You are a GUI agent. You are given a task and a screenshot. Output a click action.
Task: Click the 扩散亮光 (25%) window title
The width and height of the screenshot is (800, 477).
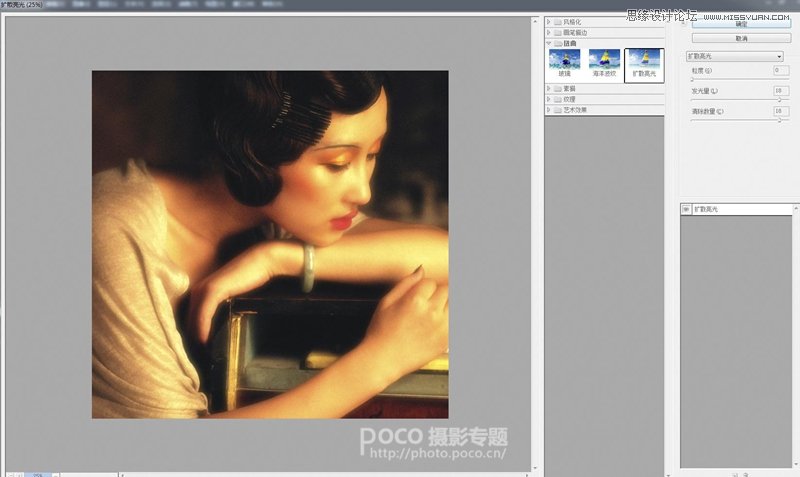tap(21, 5)
